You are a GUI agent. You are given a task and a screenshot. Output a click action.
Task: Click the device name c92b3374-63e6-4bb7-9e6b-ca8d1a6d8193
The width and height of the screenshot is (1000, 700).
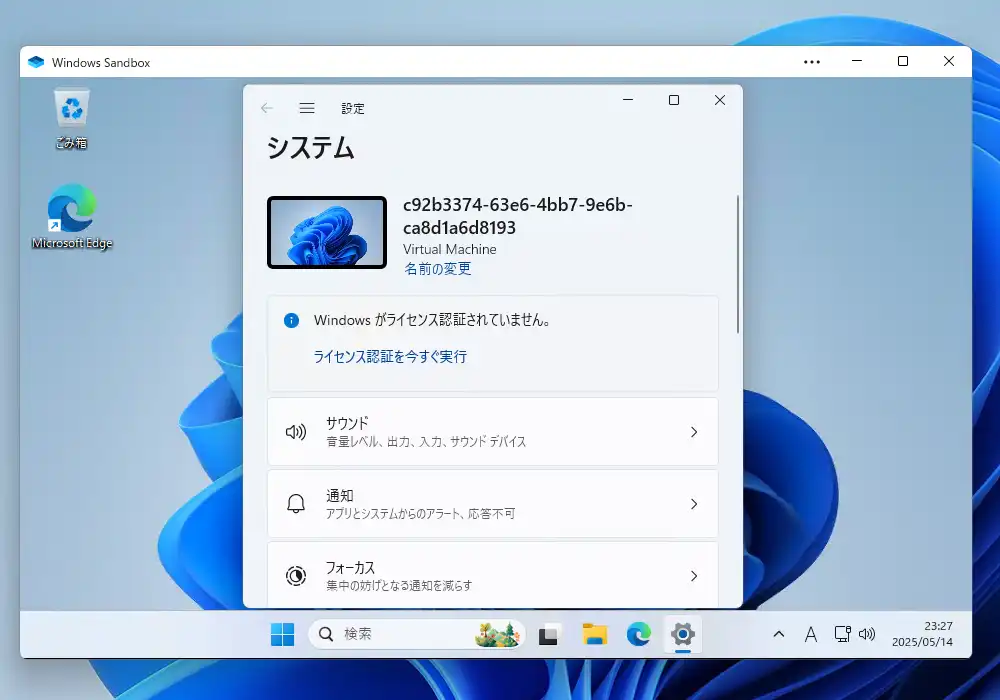click(x=517, y=216)
